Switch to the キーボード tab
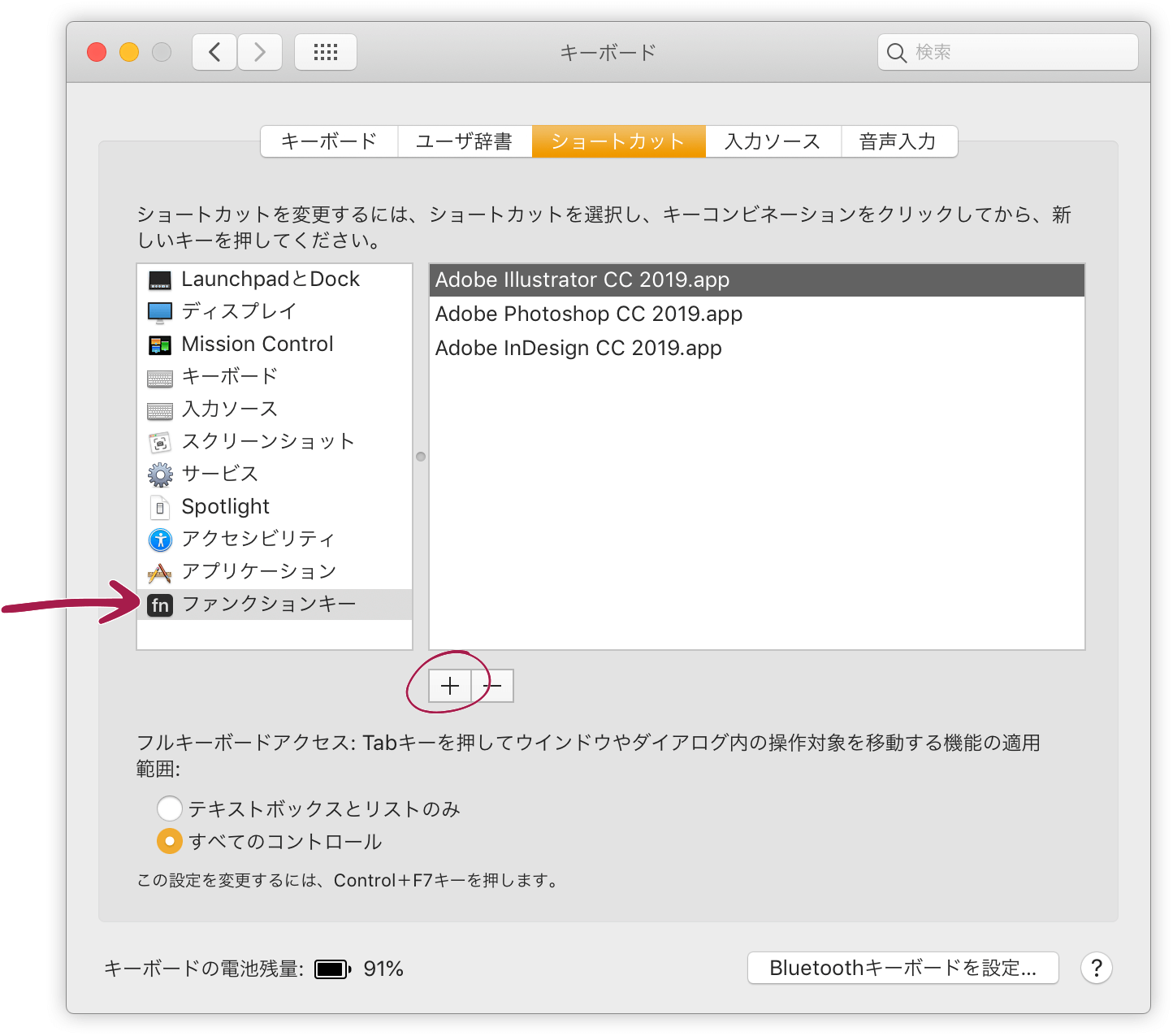 coord(329,141)
